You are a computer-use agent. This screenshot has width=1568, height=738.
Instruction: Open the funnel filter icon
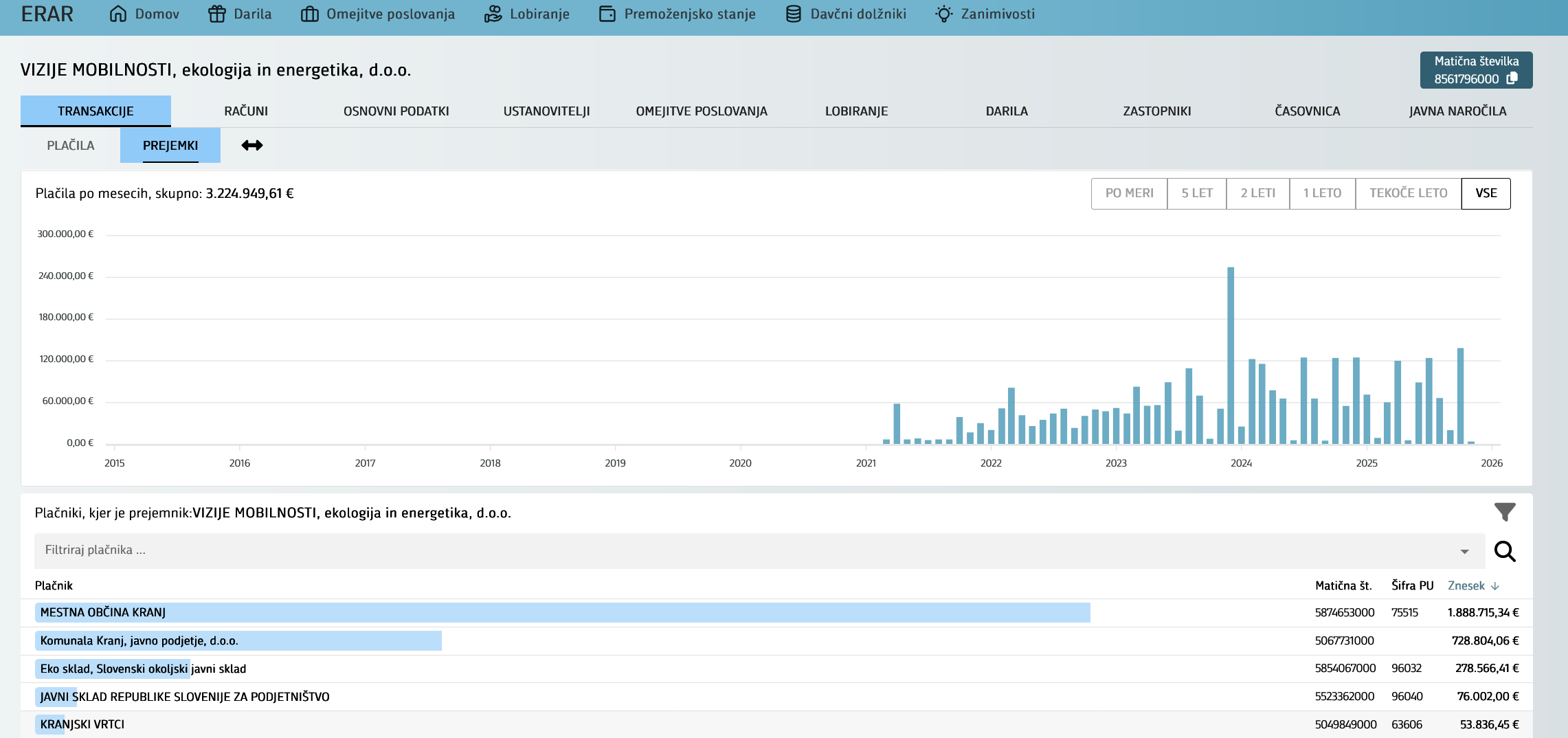1505,512
